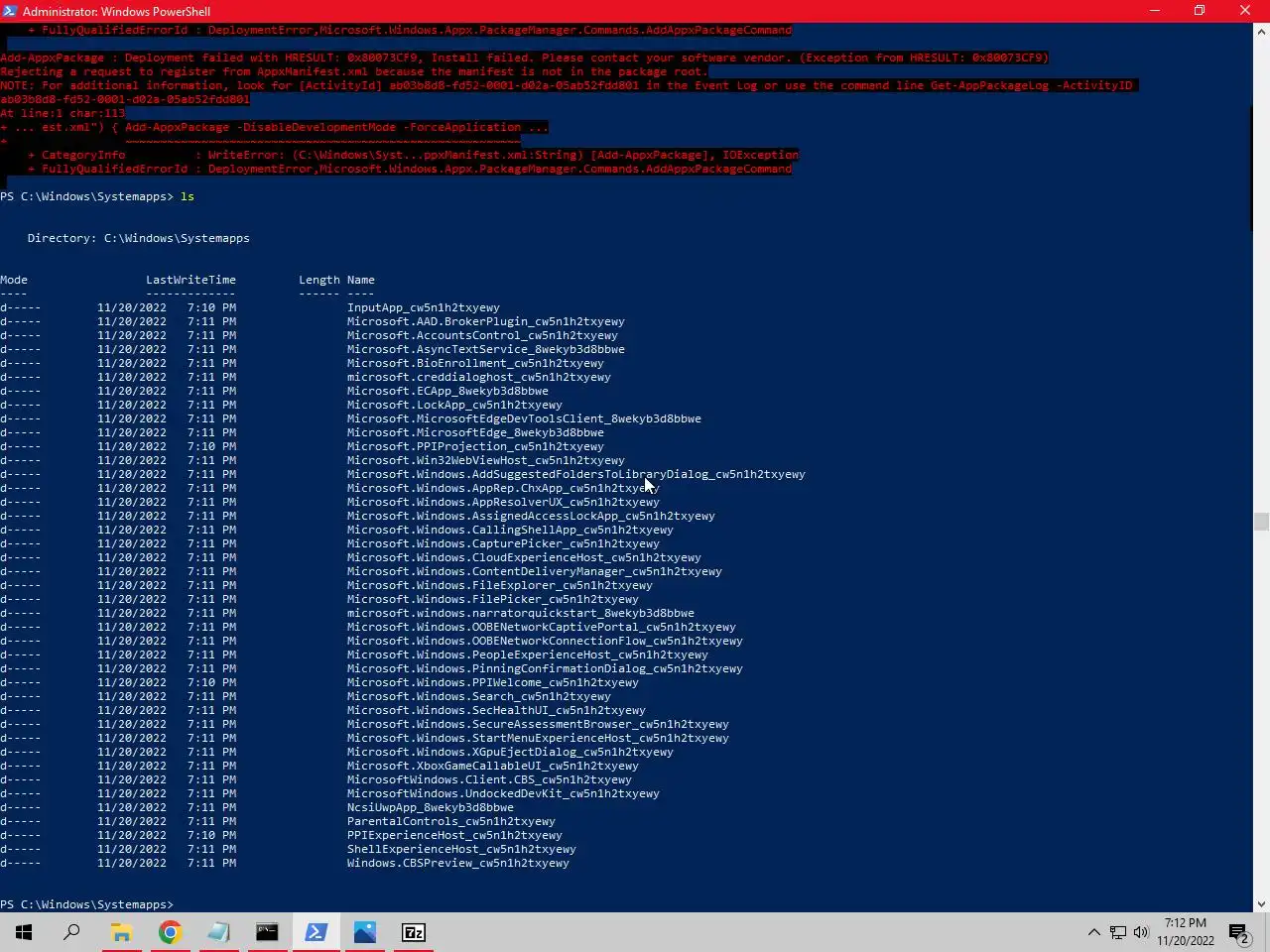Click Microsoft.Windows.AssignedAccessLockApp entry
1270x952 pixels.
(x=531, y=516)
